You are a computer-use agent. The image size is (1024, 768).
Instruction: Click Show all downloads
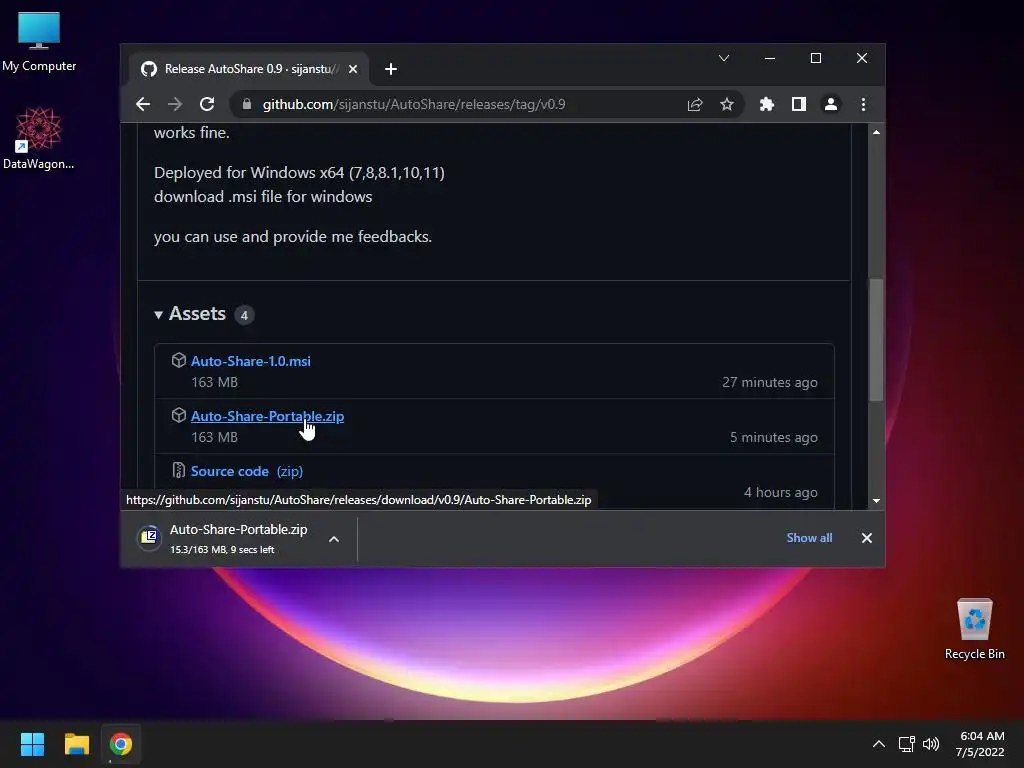pos(809,537)
